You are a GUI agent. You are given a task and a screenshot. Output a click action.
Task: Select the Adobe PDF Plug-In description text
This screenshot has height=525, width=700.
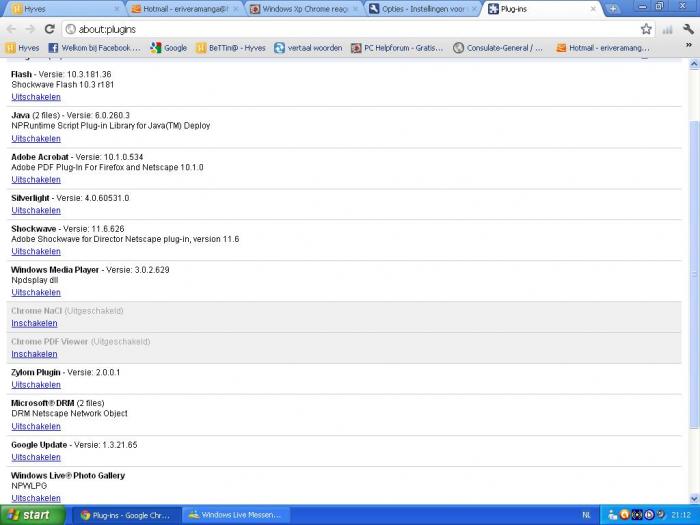click(x=107, y=167)
